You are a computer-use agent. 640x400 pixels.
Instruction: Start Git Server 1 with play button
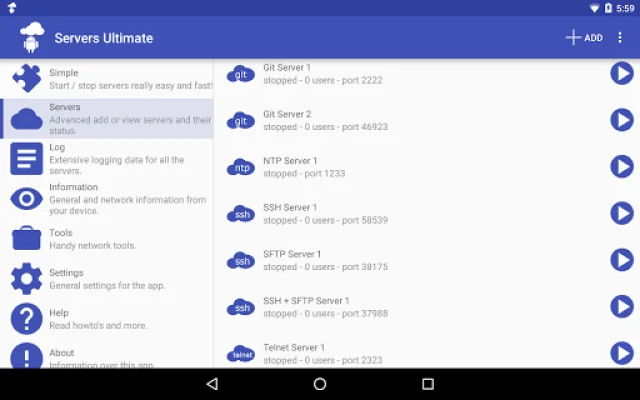pos(622,73)
